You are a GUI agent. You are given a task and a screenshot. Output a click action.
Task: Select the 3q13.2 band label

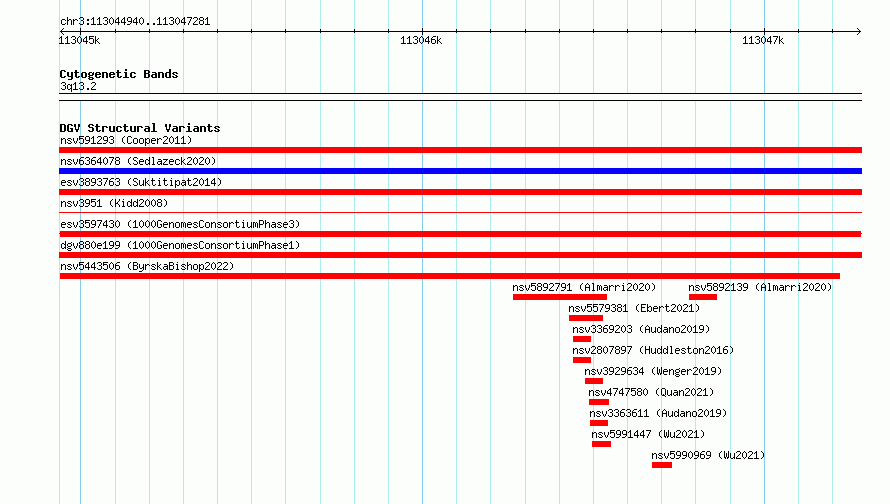78,86
